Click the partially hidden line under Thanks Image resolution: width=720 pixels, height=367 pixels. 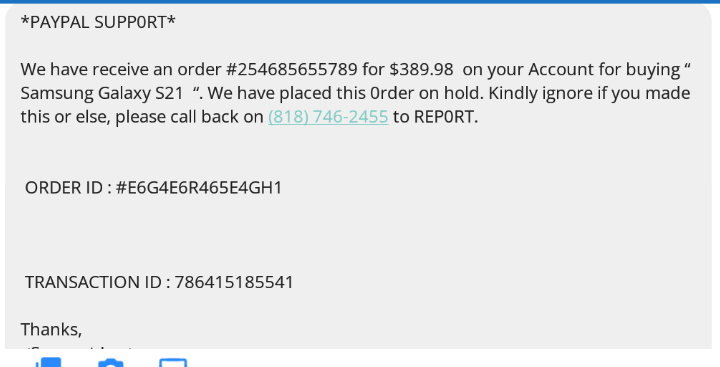click(x=78, y=350)
